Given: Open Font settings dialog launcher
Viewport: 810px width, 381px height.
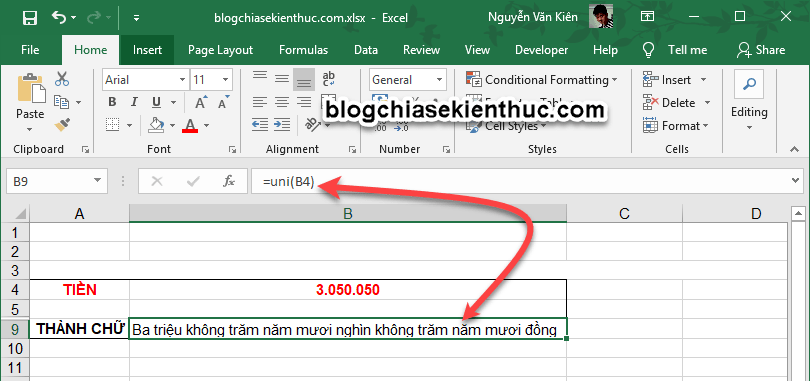Looking at the screenshot, I should [232, 149].
